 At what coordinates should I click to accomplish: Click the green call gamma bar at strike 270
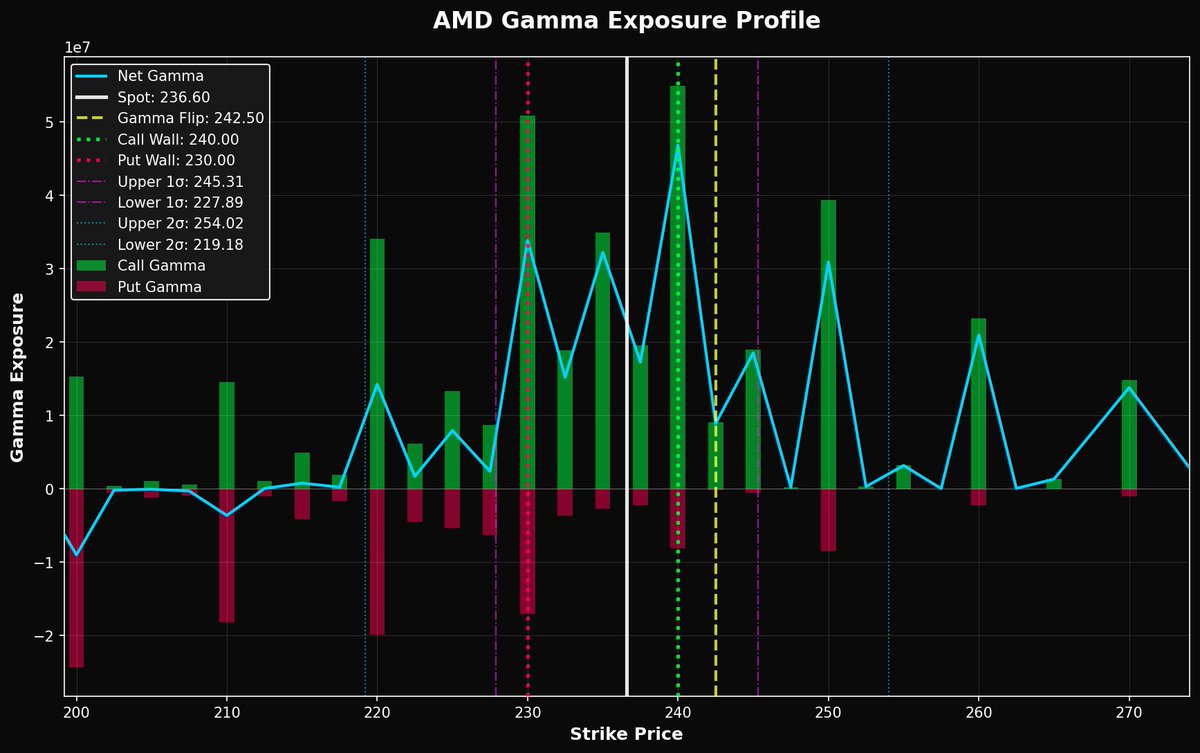tap(1129, 435)
